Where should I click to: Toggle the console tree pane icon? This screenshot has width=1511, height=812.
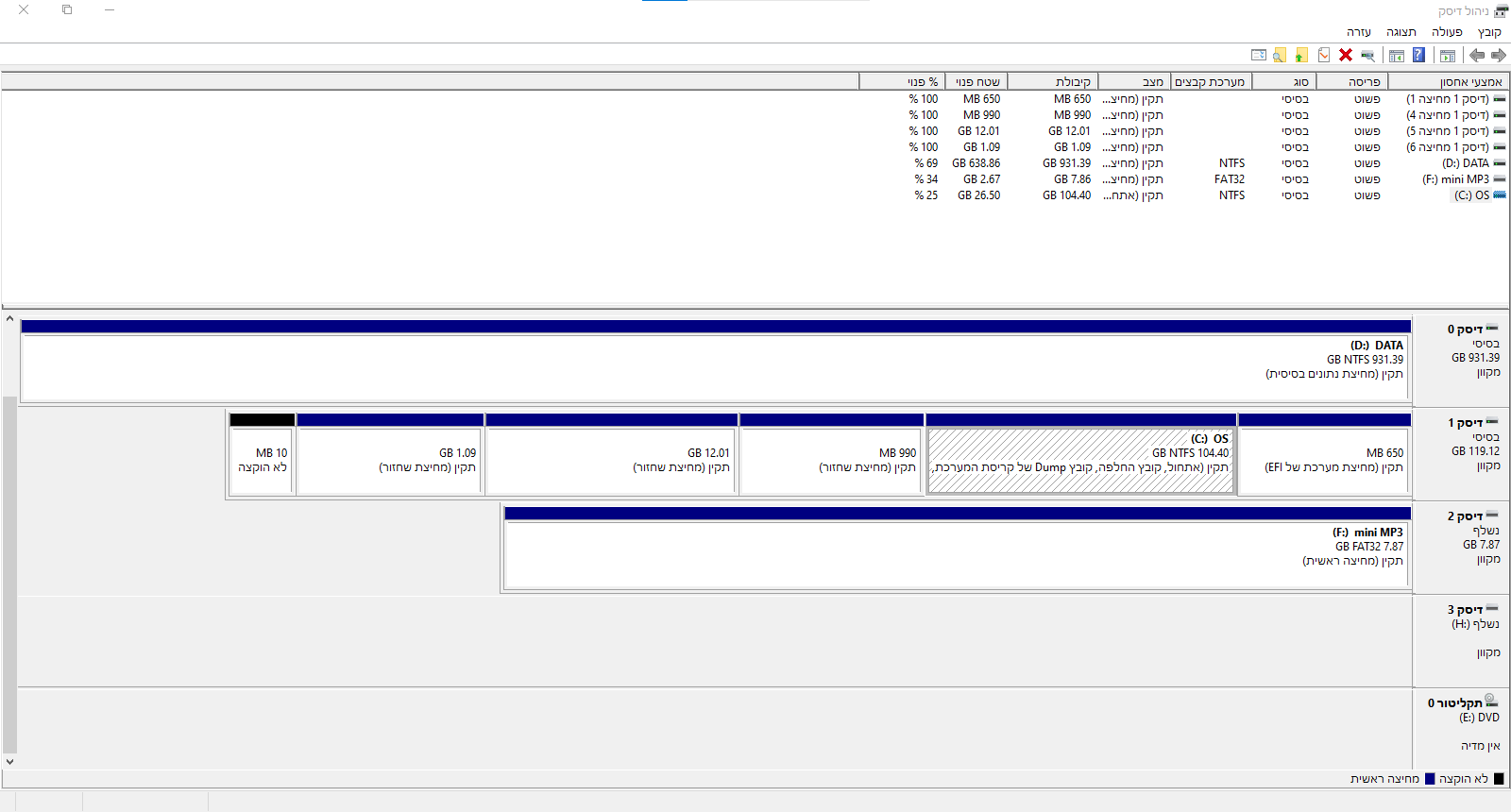[x=1448, y=55]
